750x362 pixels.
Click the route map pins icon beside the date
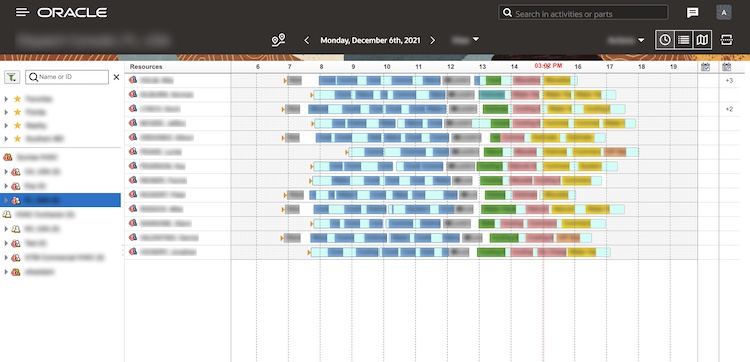pyautogui.click(x=278, y=40)
